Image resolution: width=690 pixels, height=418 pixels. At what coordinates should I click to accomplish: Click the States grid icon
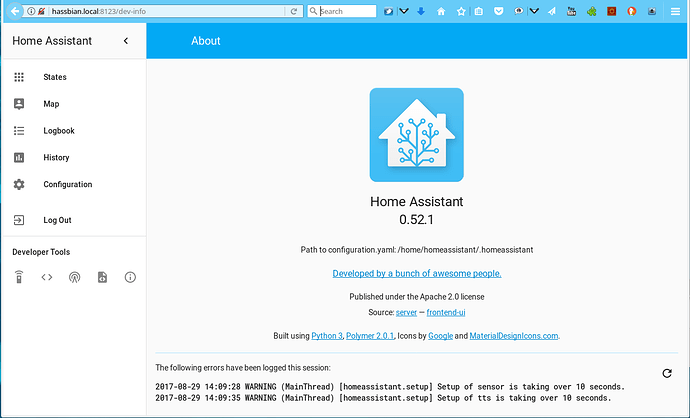tap(19, 77)
